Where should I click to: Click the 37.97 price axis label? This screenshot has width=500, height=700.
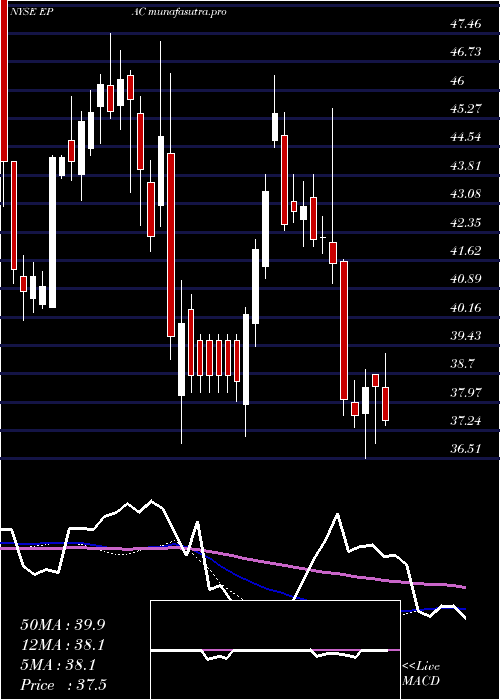[466, 393]
